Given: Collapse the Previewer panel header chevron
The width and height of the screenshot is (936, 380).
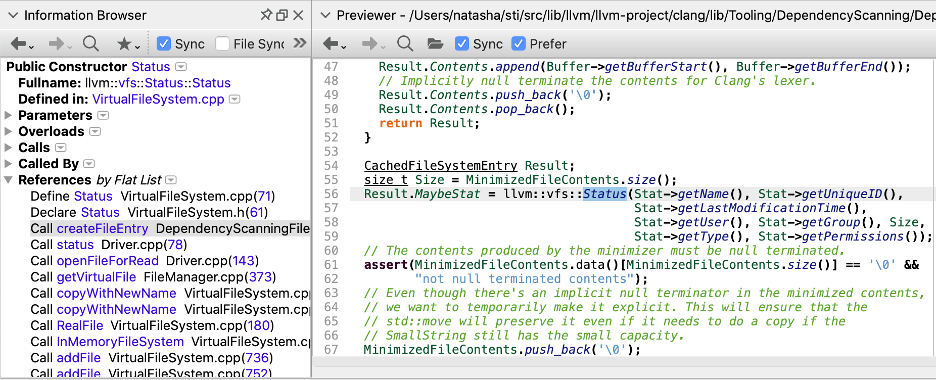Looking at the screenshot, I should [326, 16].
